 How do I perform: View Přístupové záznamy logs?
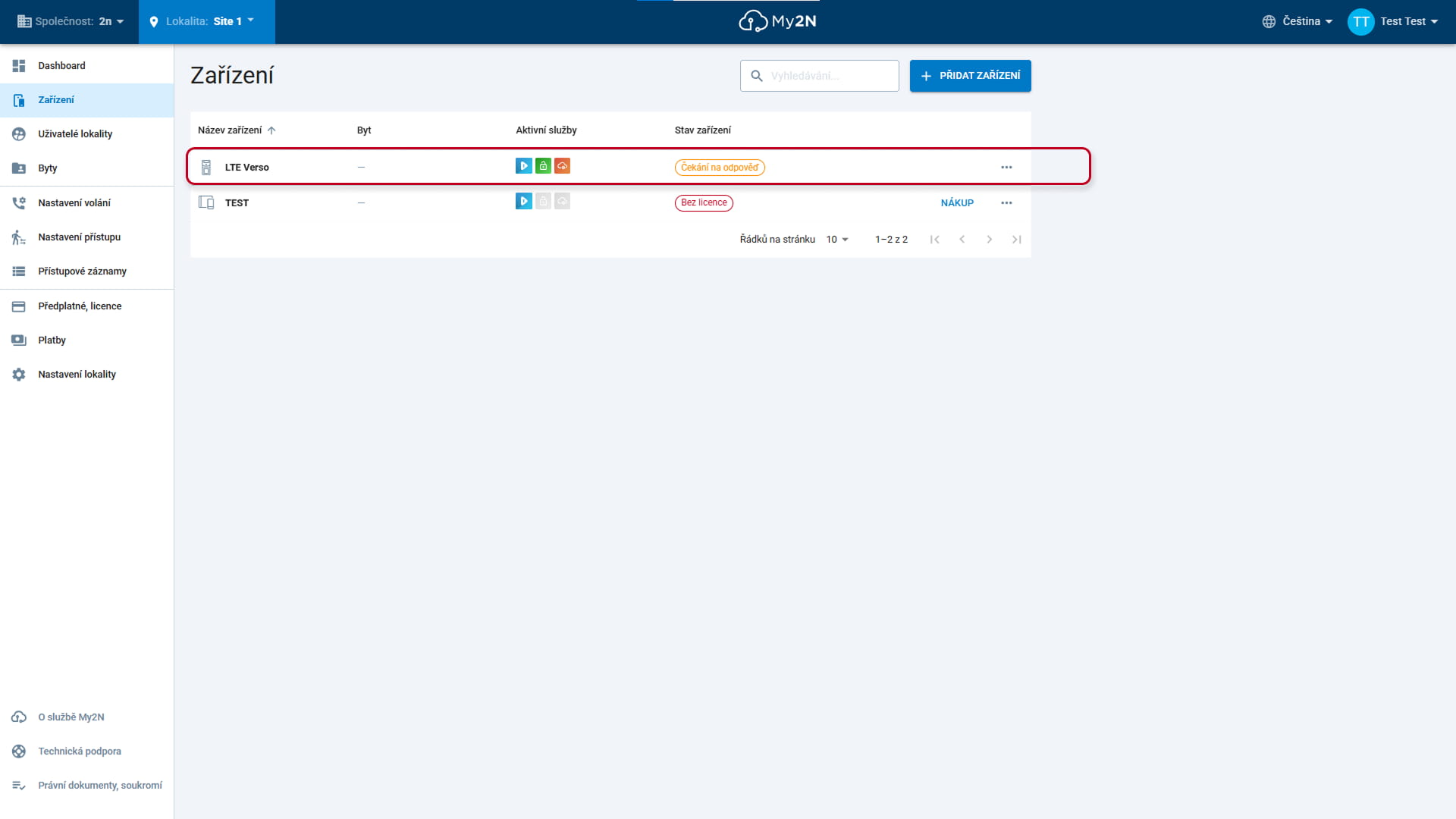coord(86,271)
